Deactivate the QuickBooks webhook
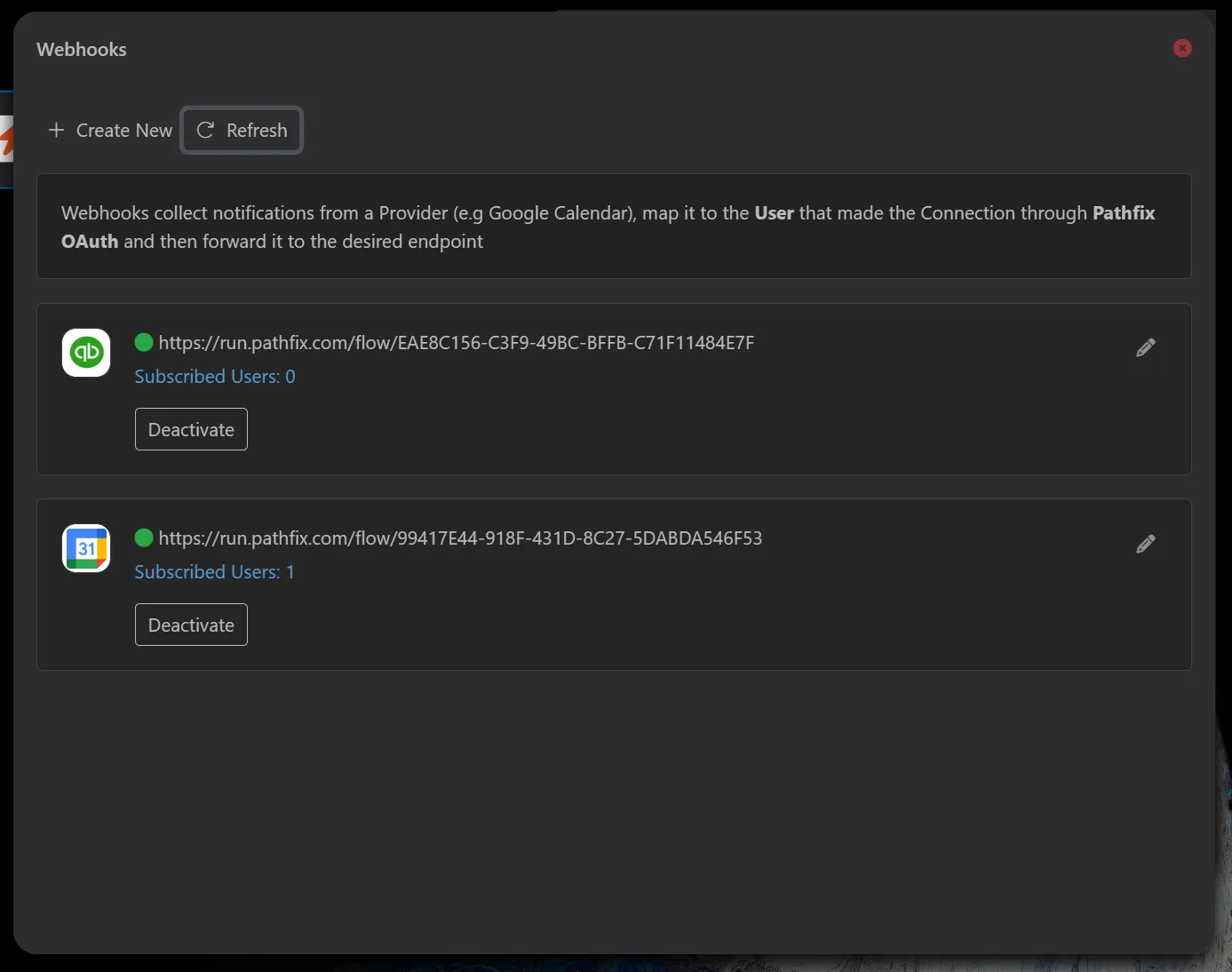Image resolution: width=1232 pixels, height=972 pixels. click(x=191, y=429)
